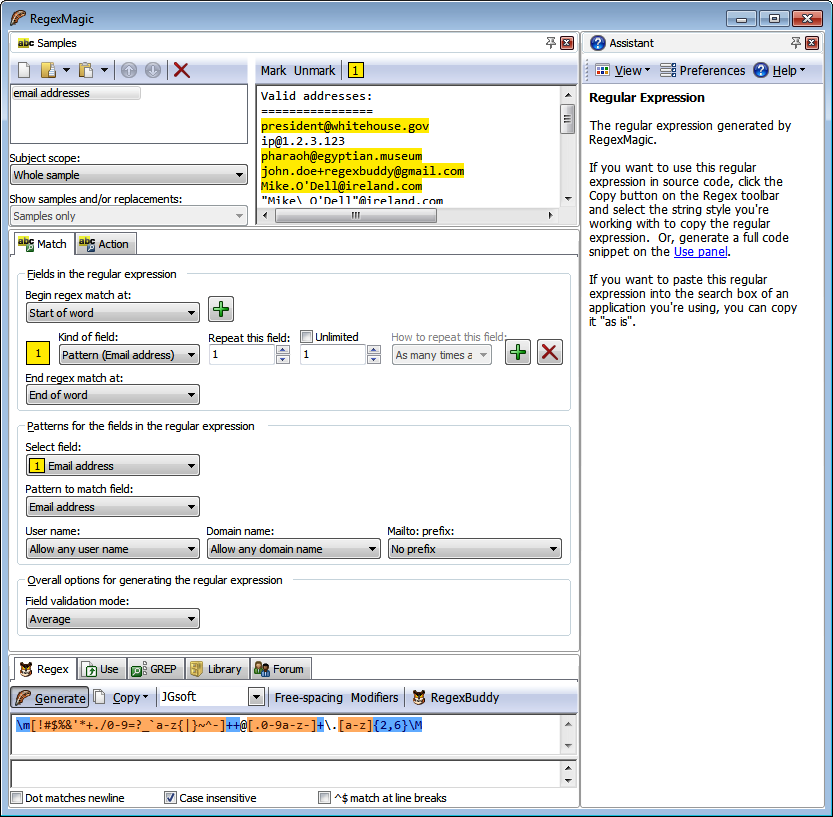This screenshot has height=817, width=833.
Task: Click in the generated regex text box
Action: pos(286,735)
